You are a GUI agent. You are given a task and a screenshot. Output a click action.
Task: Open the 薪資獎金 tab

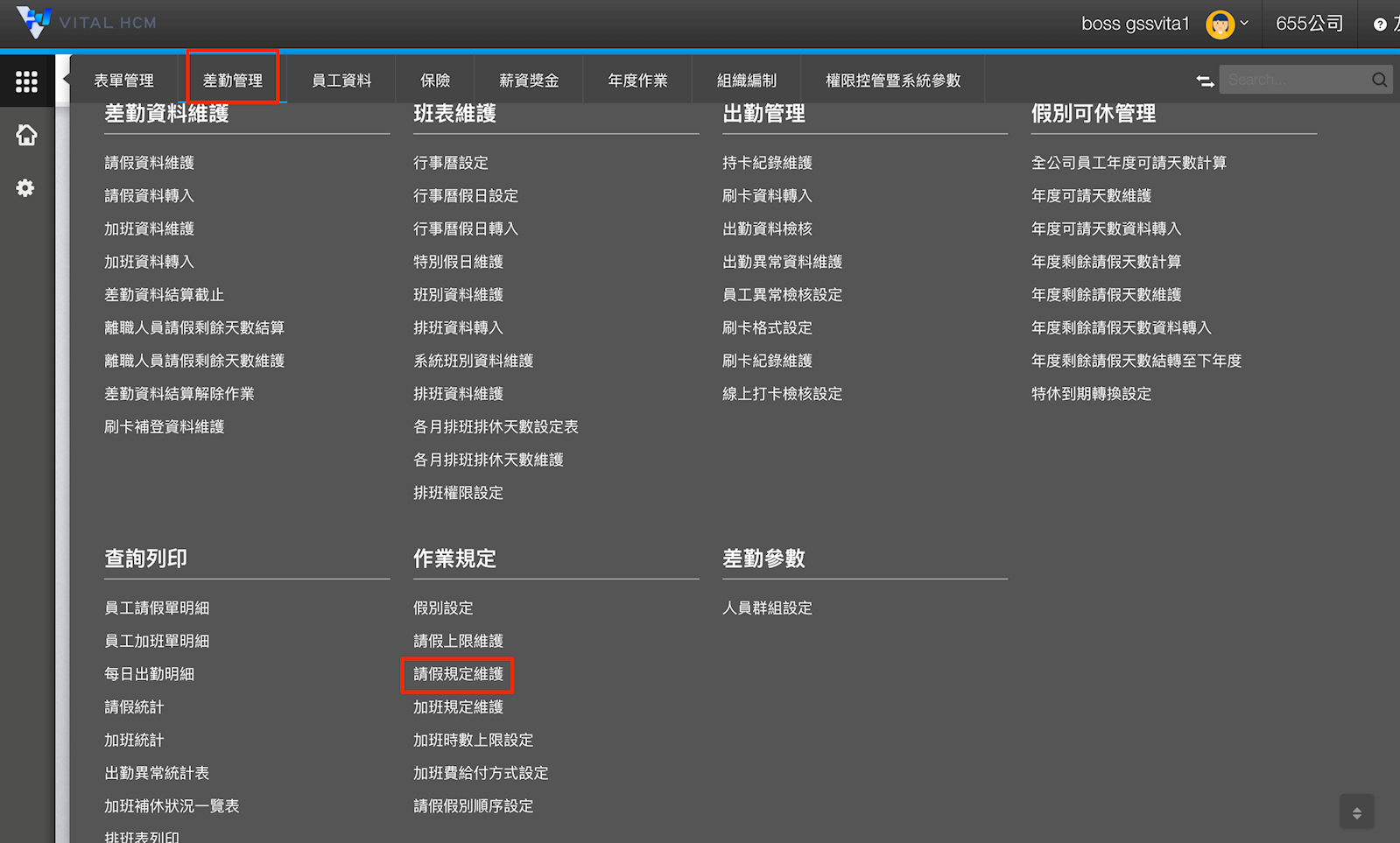(x=529, y=81)
